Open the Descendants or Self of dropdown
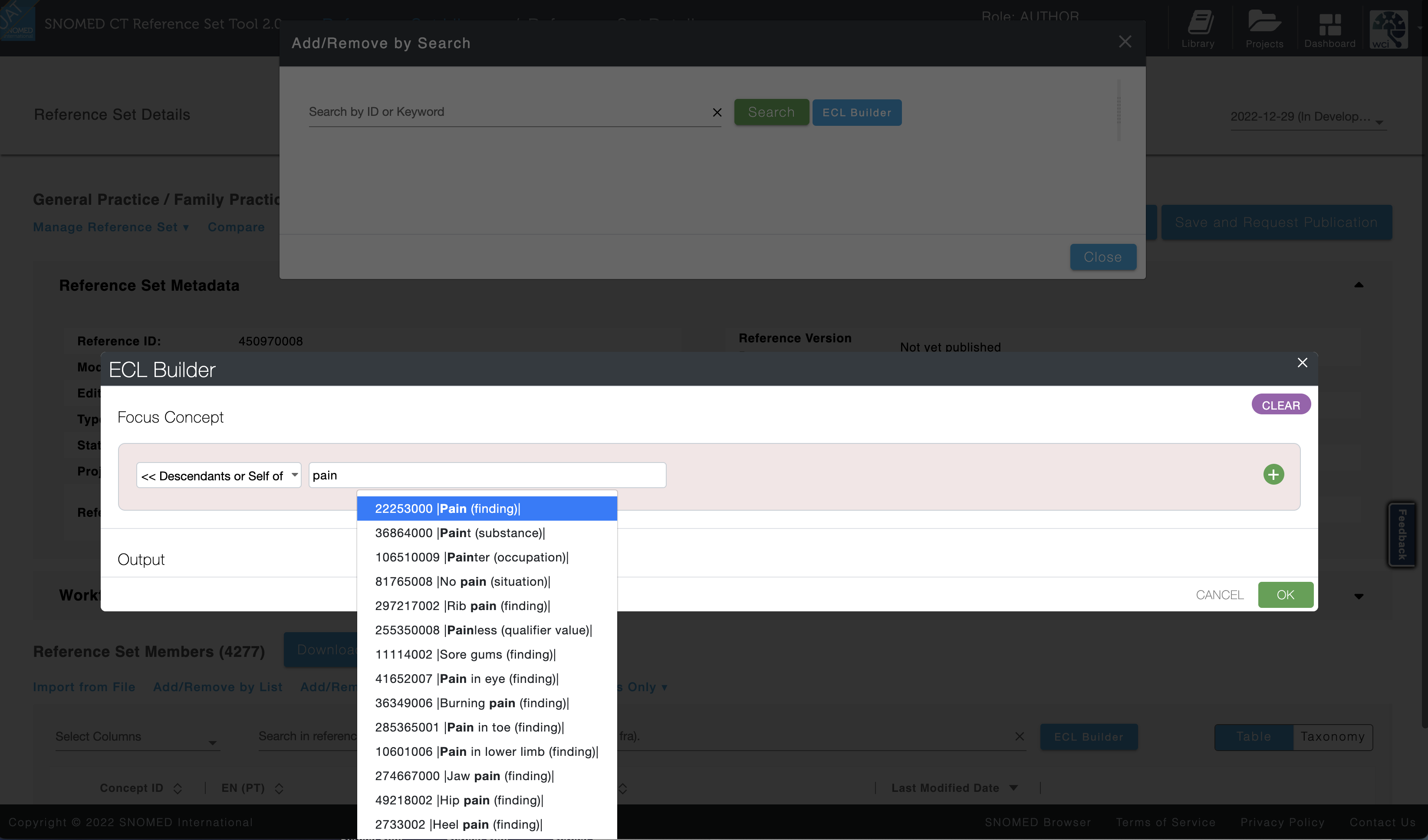The height and width of the screenshot is (840, 1428). pos(219,475)
